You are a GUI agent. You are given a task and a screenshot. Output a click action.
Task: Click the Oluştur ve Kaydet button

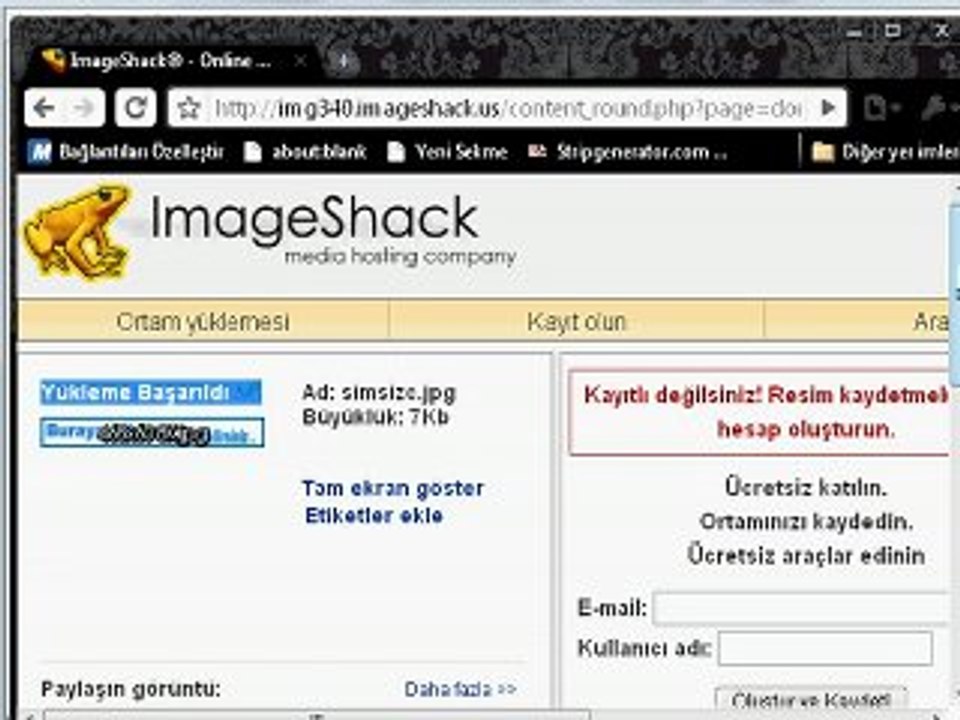[x=811, y=700]
